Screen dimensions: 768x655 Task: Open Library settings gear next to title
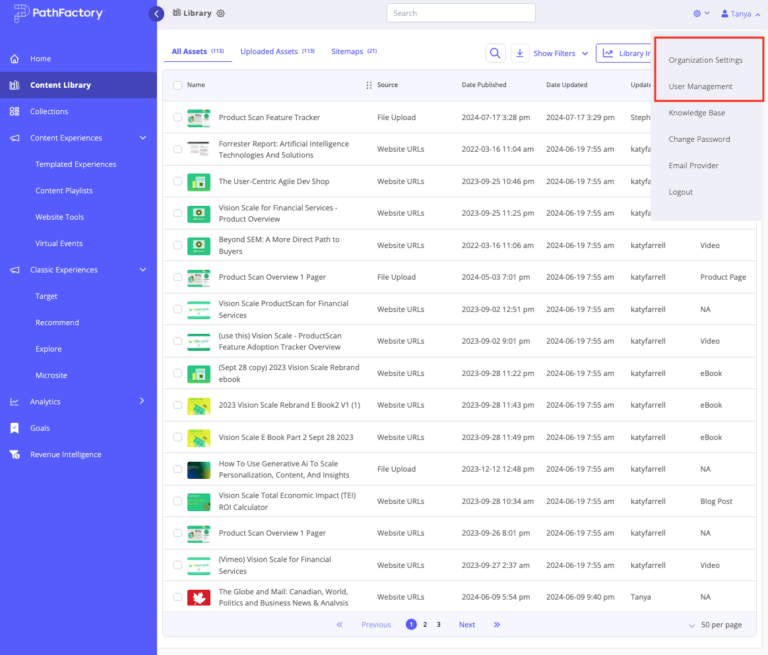221,13
